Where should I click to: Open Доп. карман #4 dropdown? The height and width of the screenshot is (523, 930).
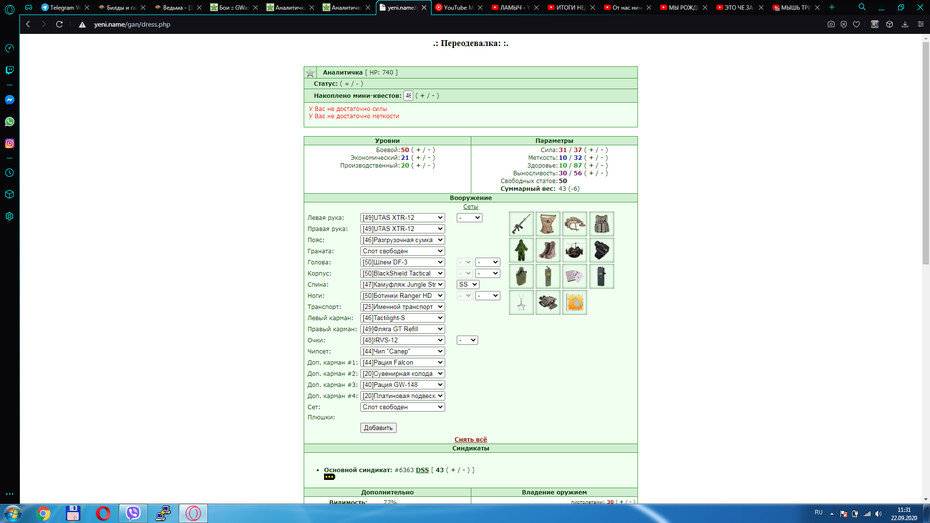point(402,396)
